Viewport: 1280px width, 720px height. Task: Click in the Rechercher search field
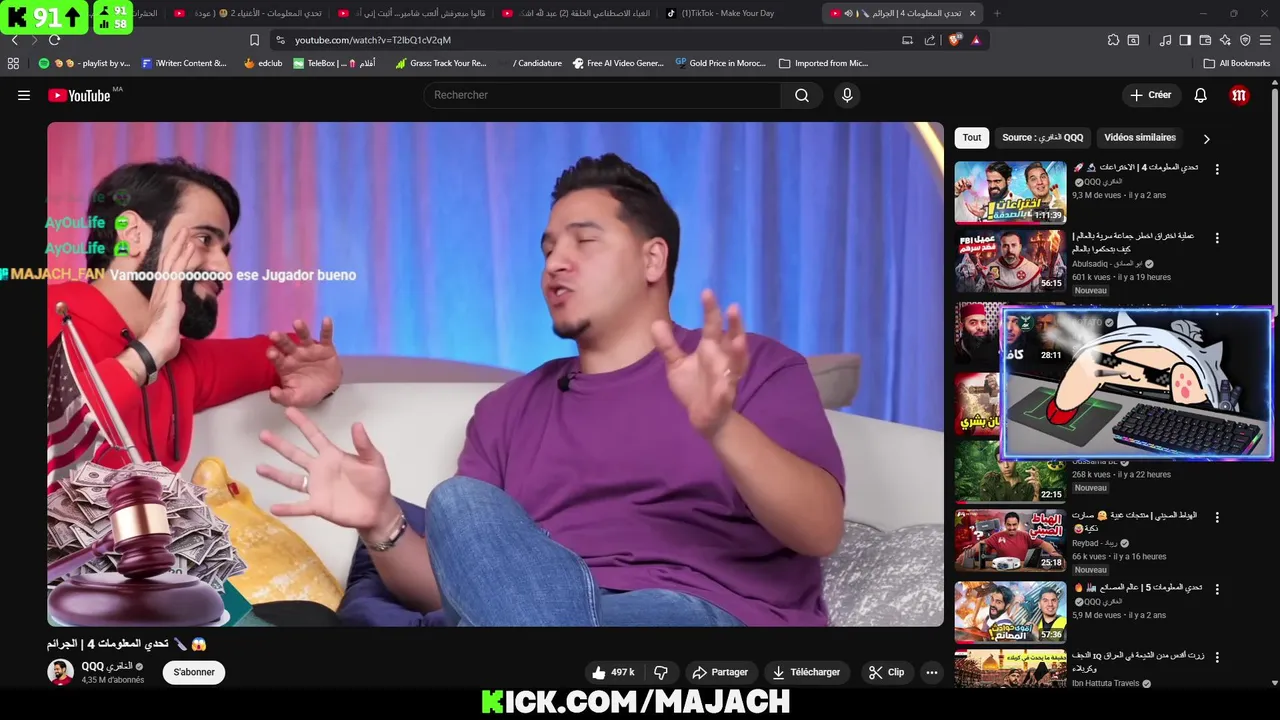click(x=603, y=95)
